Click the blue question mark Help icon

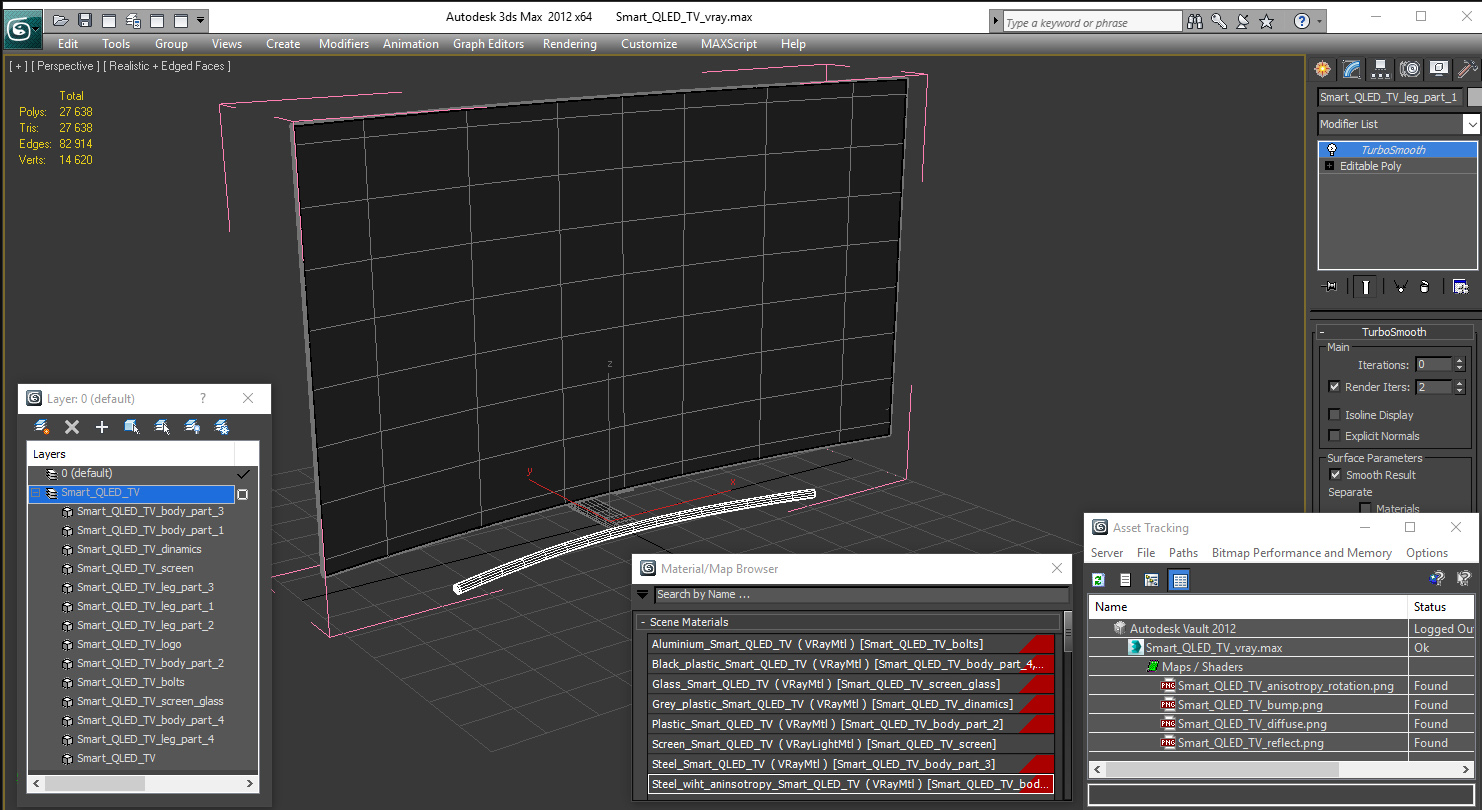(1301, 21)
